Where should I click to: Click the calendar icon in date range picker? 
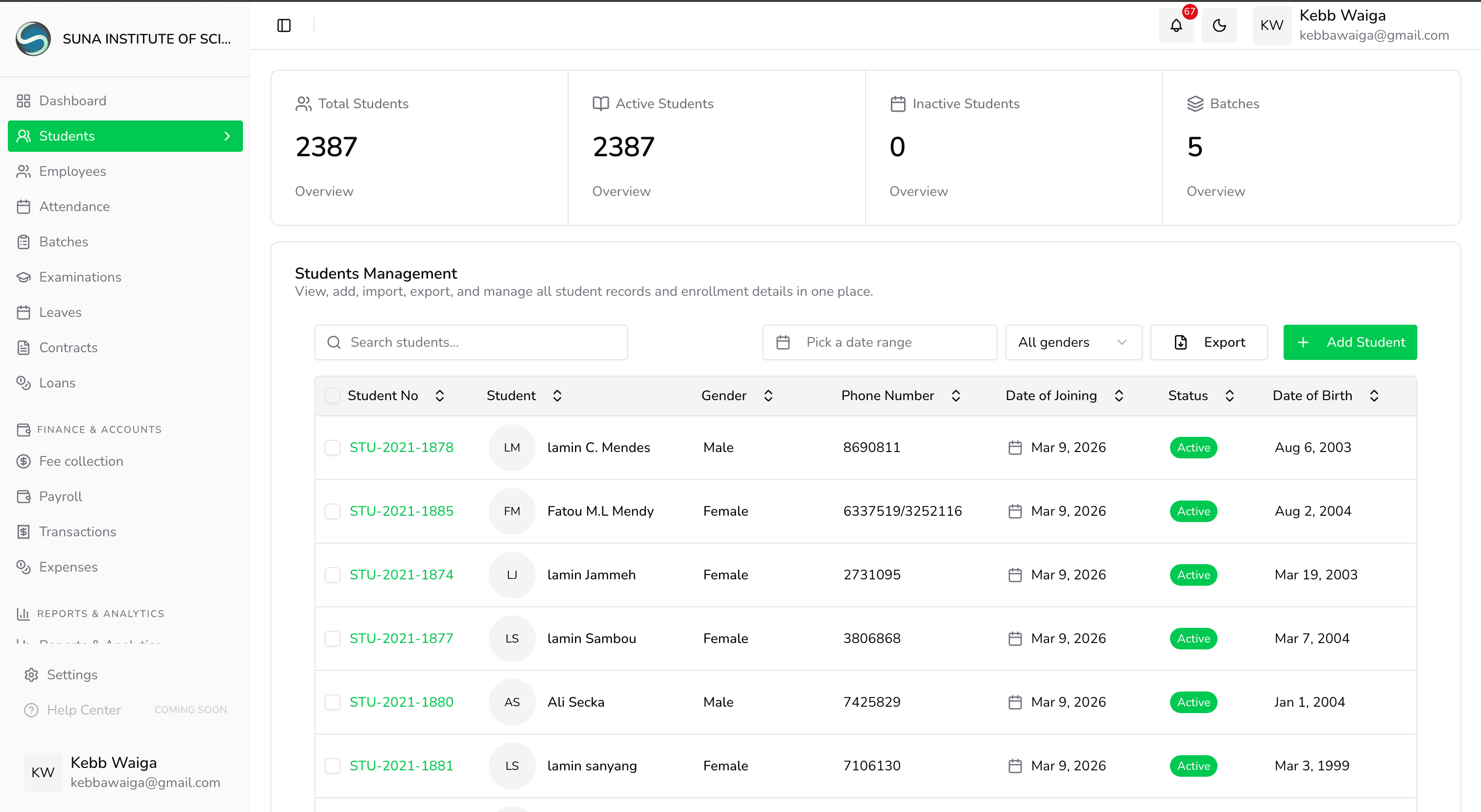[x=783, y=342]
